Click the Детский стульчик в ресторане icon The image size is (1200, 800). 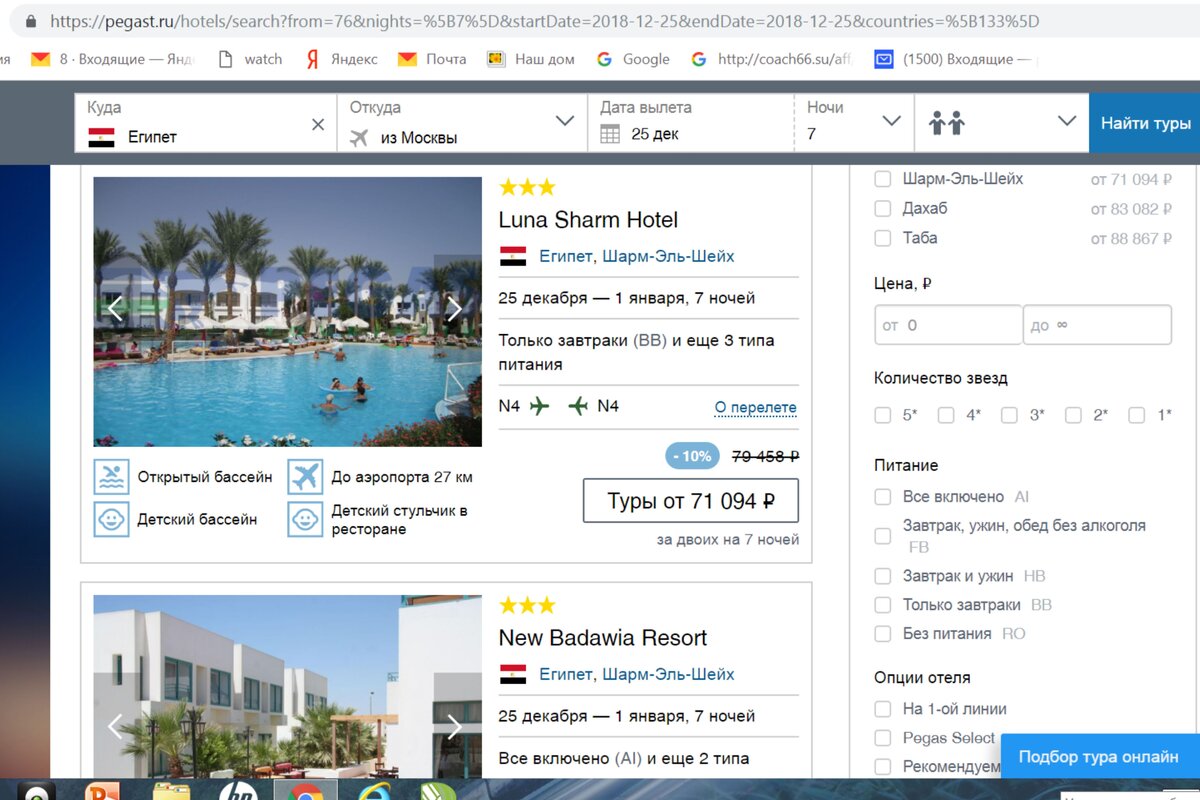pos(305,519)
